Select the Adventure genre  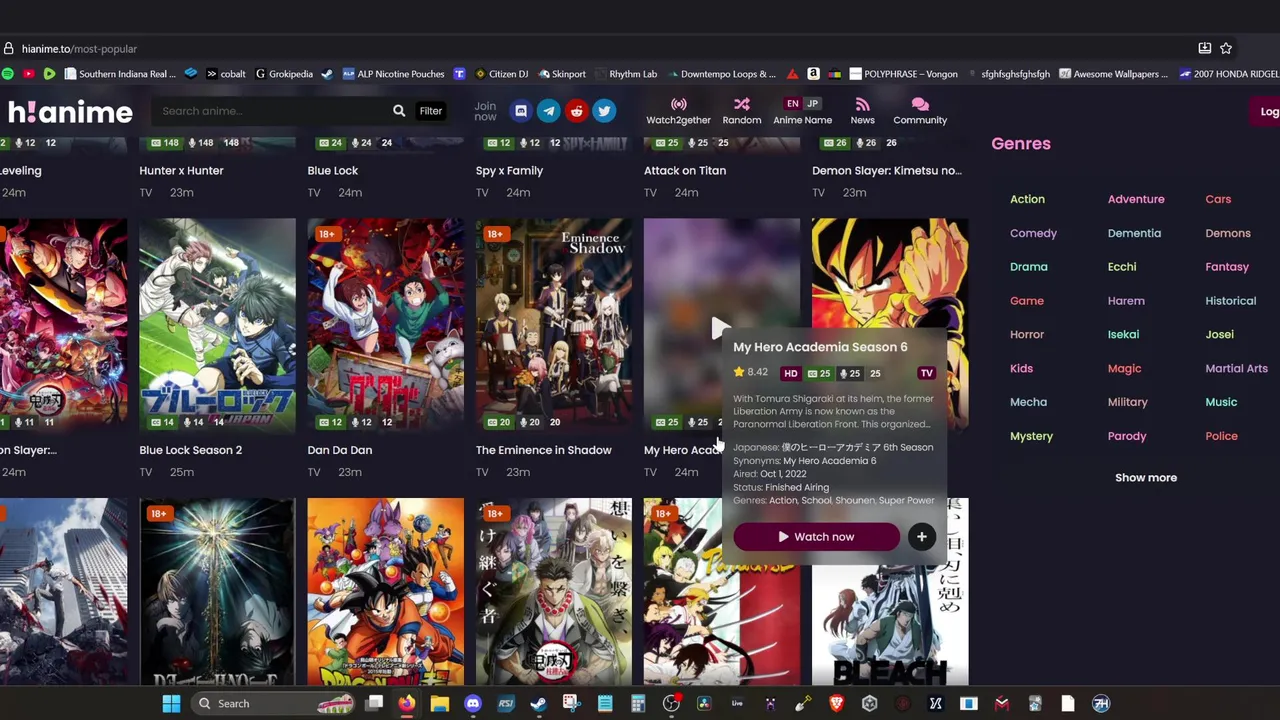tap(1136, 199)
